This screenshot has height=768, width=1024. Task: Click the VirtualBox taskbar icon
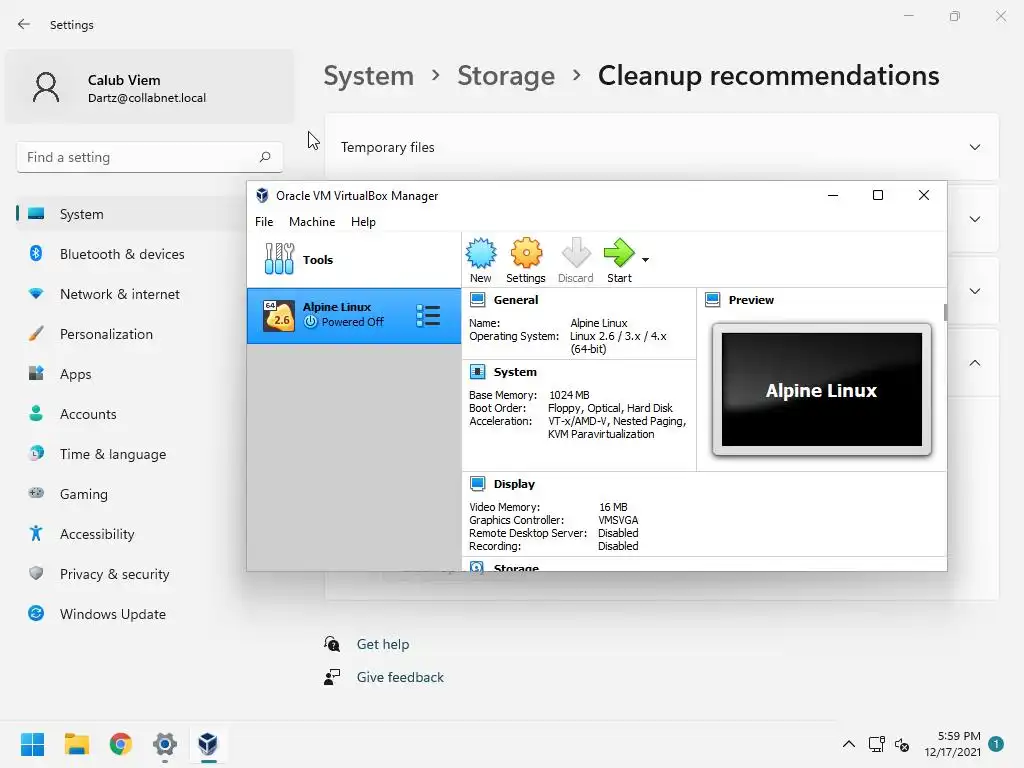tap(208, 744)
